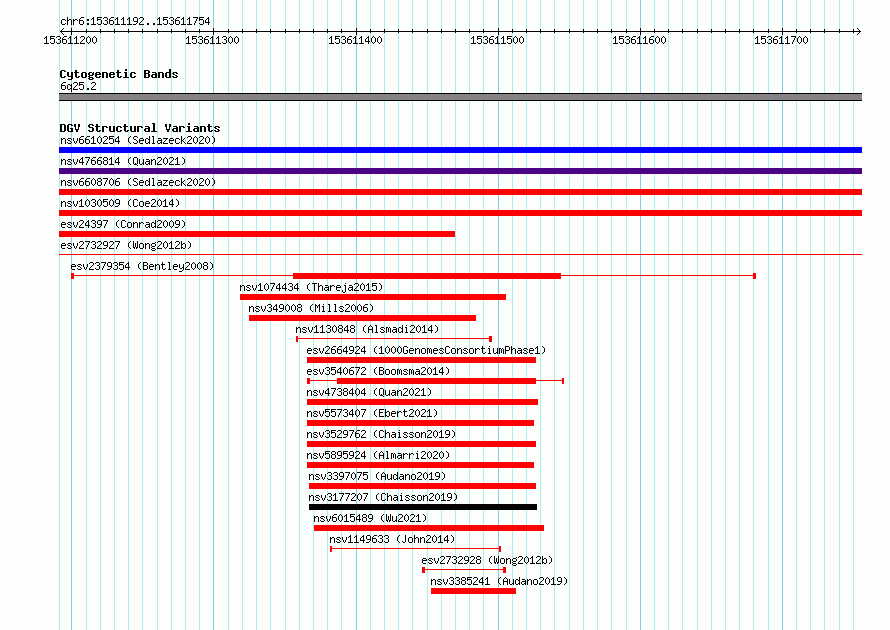This screenshot has height=630, width=890.
Task: Click nsv1130848 (Alsmadi2014) label
Action: pyautogui.click(x=367, y=329)
